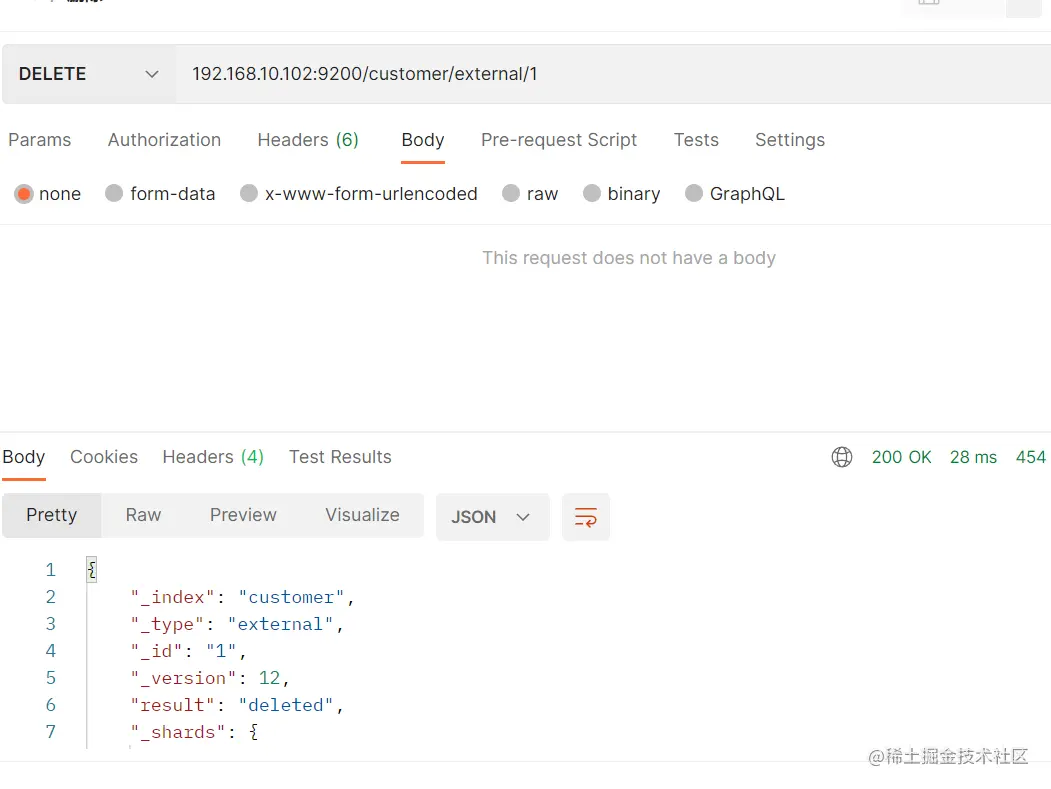
Task: Open the Authorization tab
Action: [x=164, y=139]
